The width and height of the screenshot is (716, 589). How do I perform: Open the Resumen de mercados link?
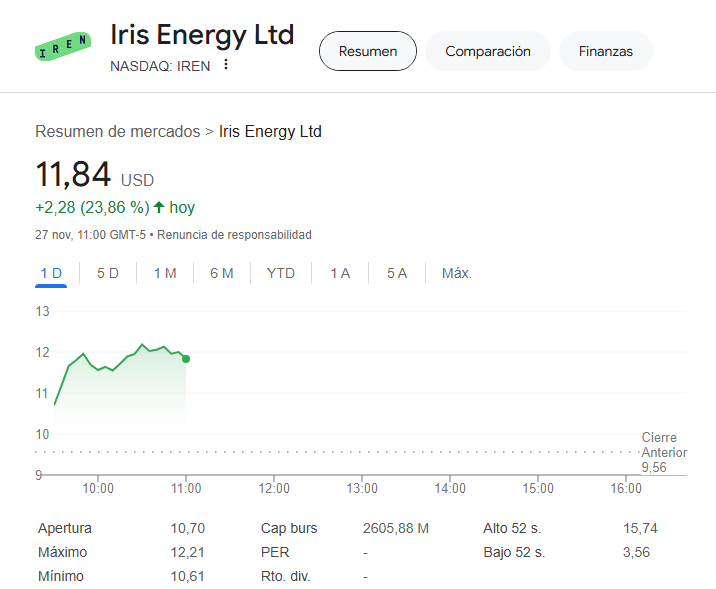click(118, 131)
